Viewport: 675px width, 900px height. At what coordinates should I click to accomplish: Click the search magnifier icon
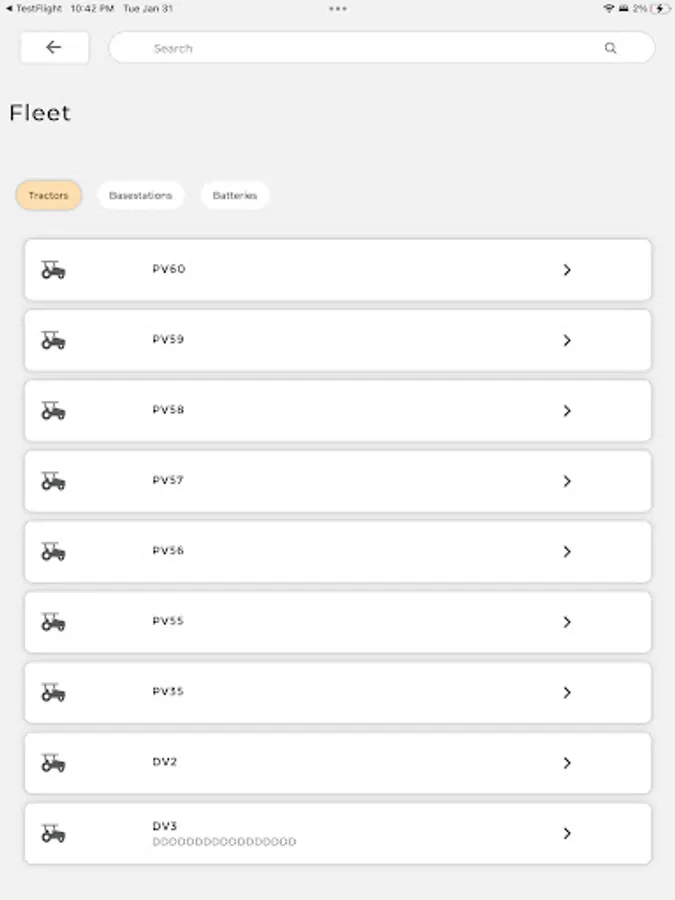pos(610,48)
